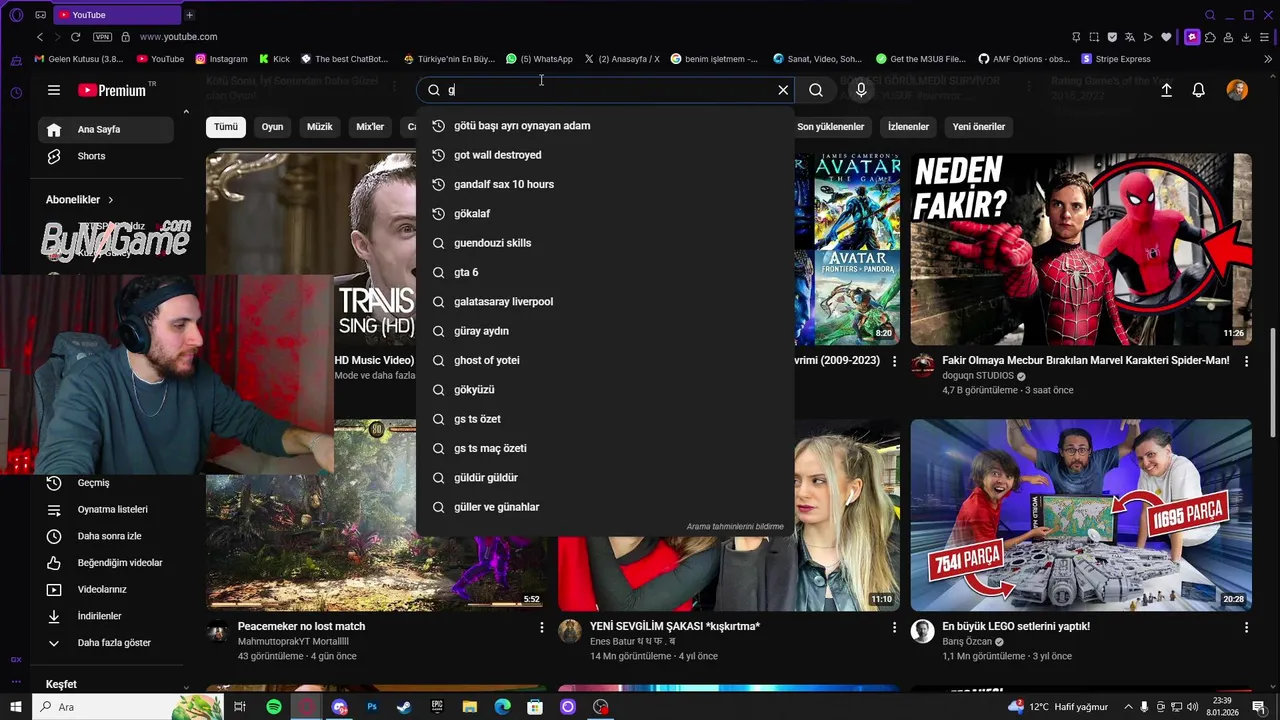Open options for "YENİ SEVGİLİM ŞAKASI" video

pyautogui.click(x=894, y=627)
